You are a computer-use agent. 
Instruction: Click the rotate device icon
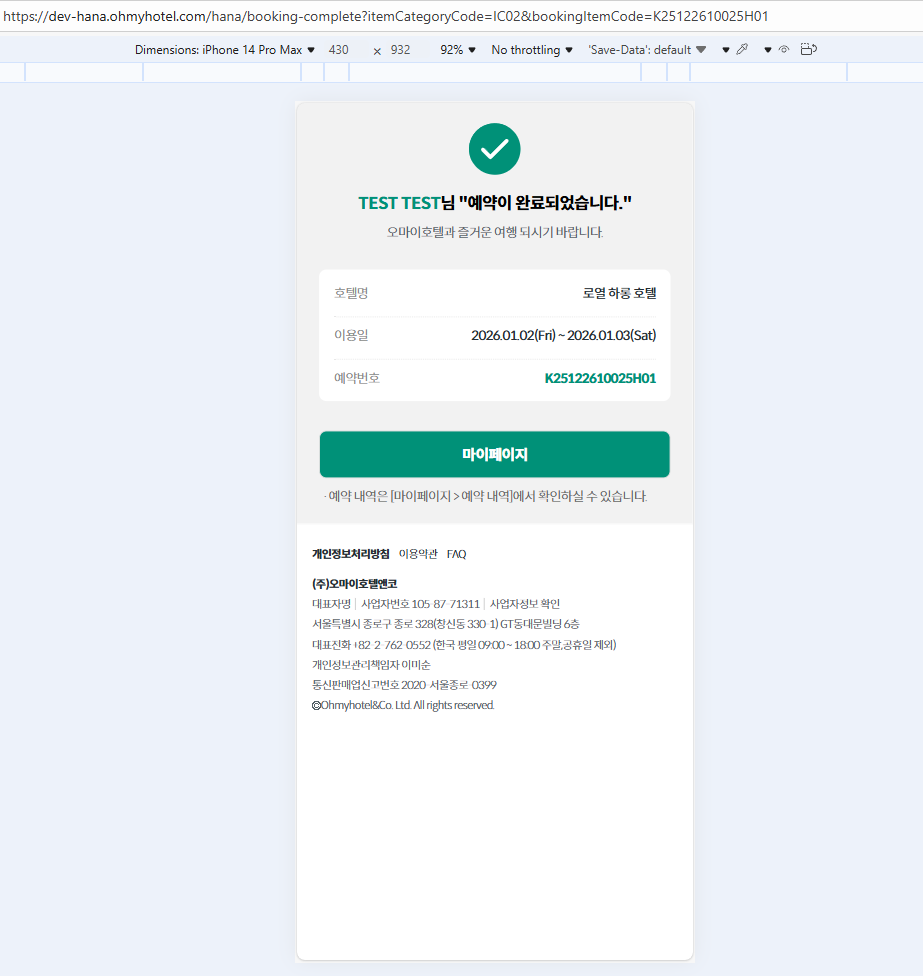click(x=808, y=49)
